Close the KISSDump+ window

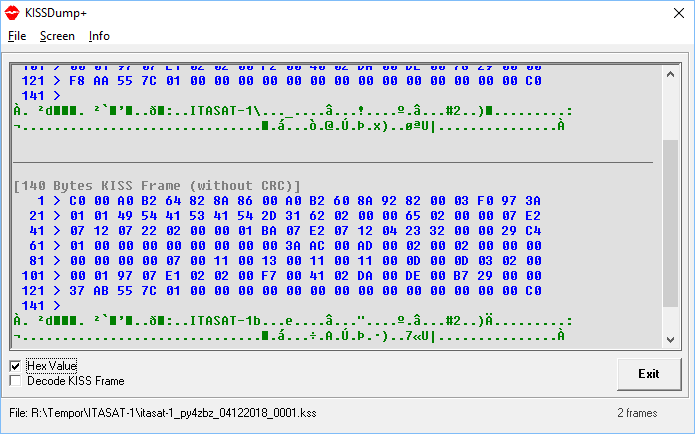[x=679, y=13]
